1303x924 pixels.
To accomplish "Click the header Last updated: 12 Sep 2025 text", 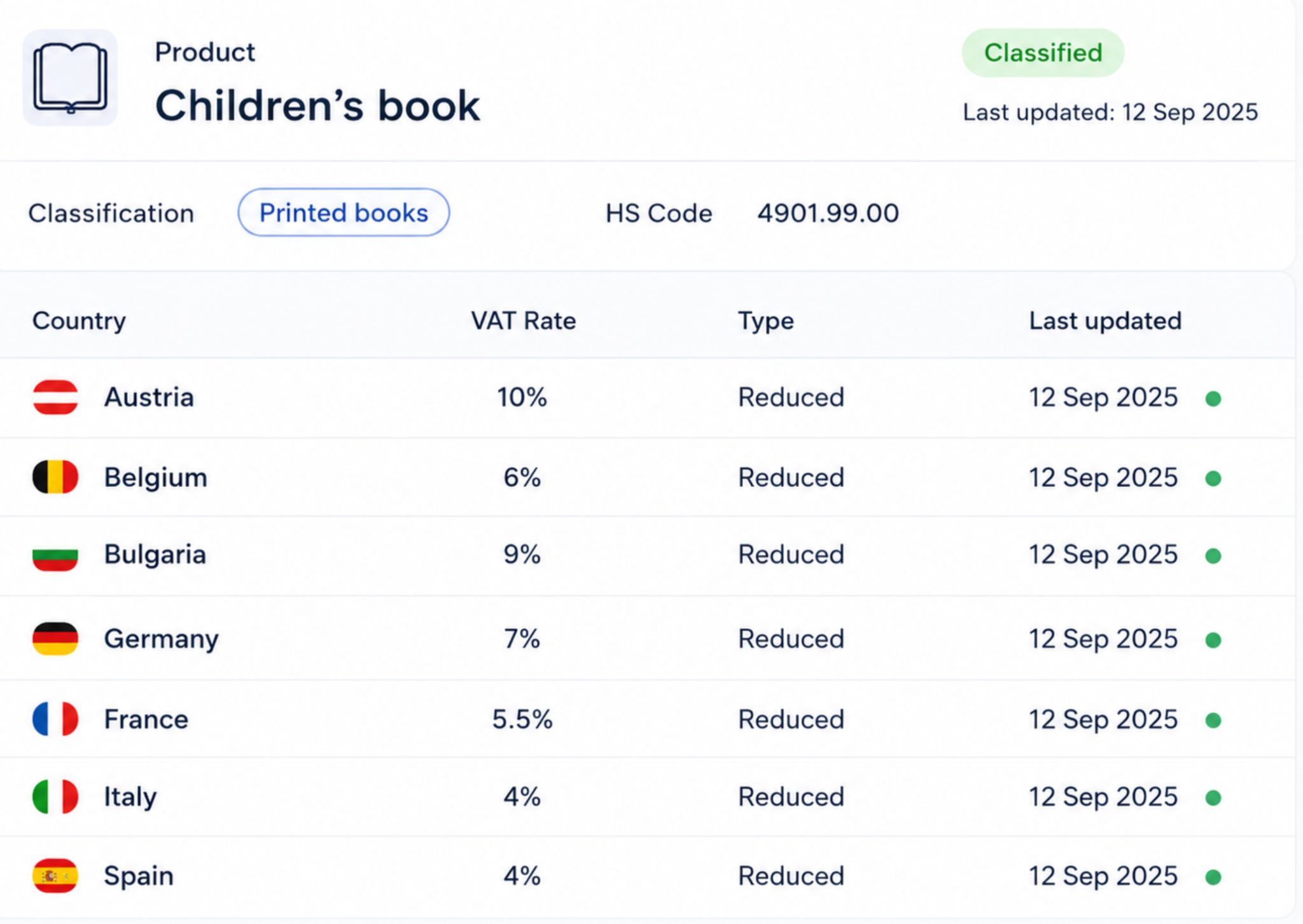I will click(1110, 112).
